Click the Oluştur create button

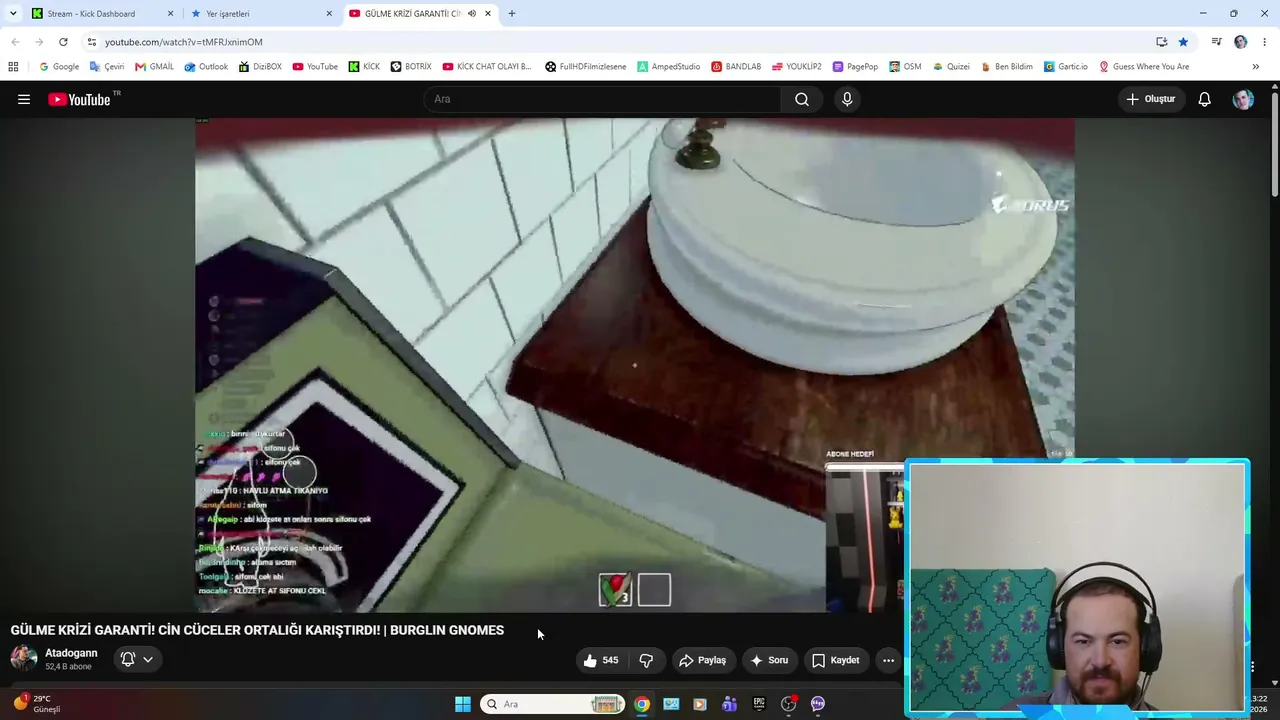pos(1151,99)
